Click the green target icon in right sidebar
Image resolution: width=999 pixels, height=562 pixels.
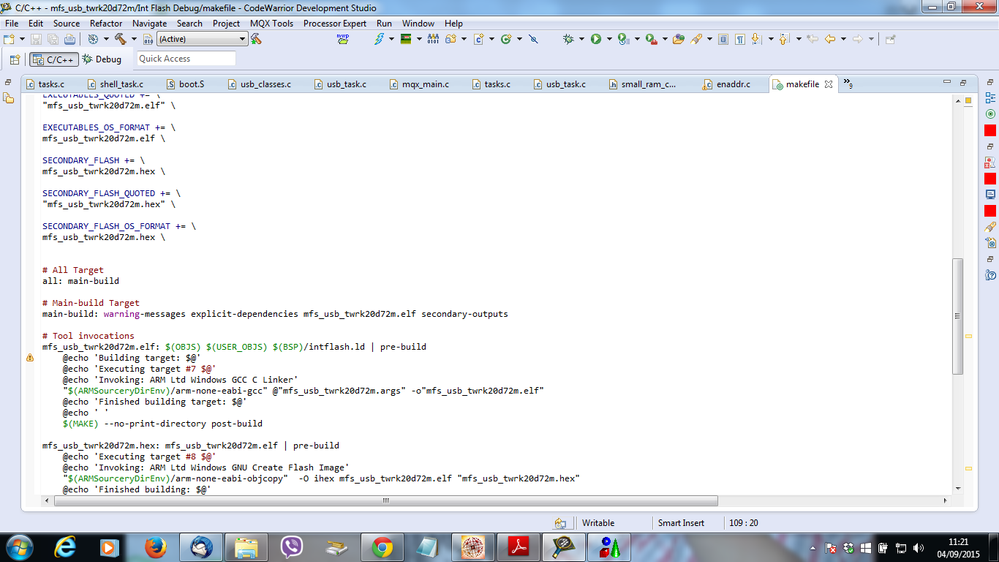990,114
